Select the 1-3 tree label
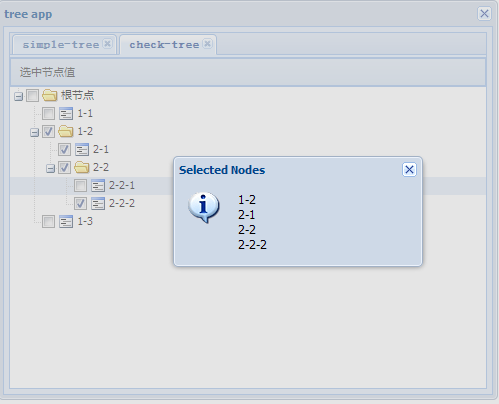 (x=85, y=221)
